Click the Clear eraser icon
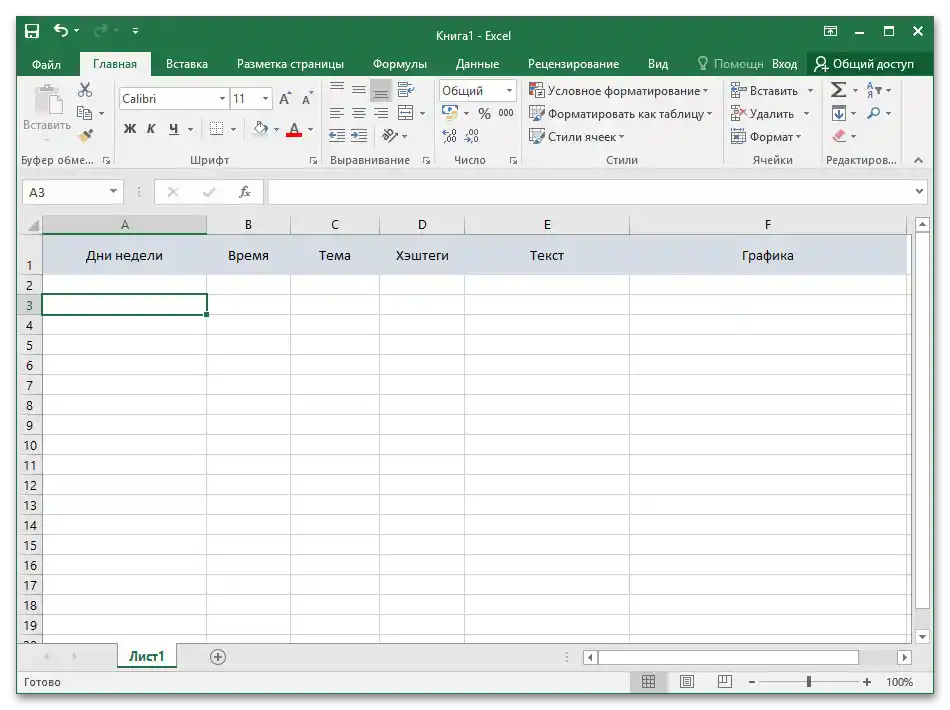Image resolution: width=950 pixels, height=710 pixels. coord(839,136)
